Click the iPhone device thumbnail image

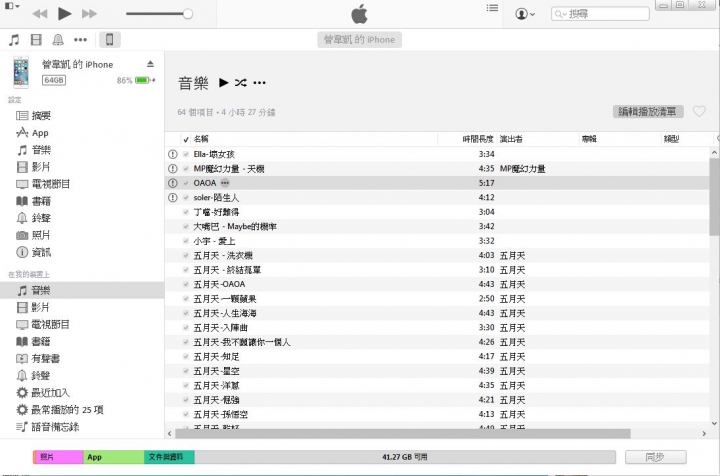point(21,72)
